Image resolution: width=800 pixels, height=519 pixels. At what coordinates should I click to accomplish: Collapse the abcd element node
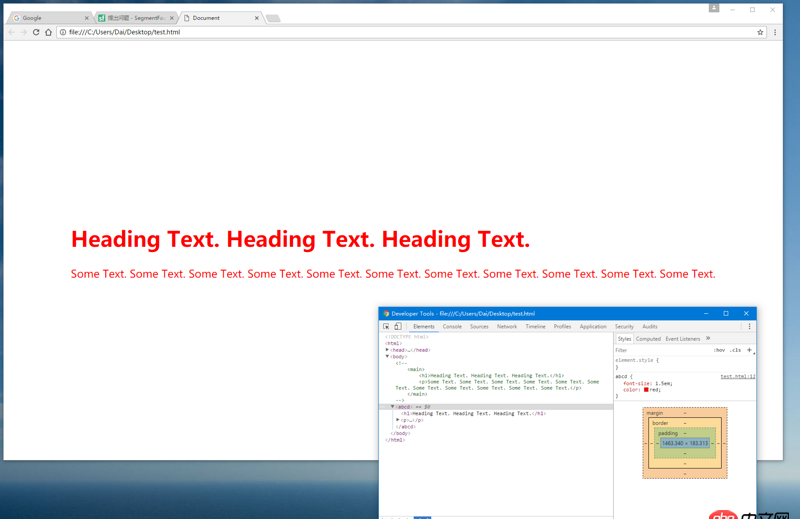(392, 407)
